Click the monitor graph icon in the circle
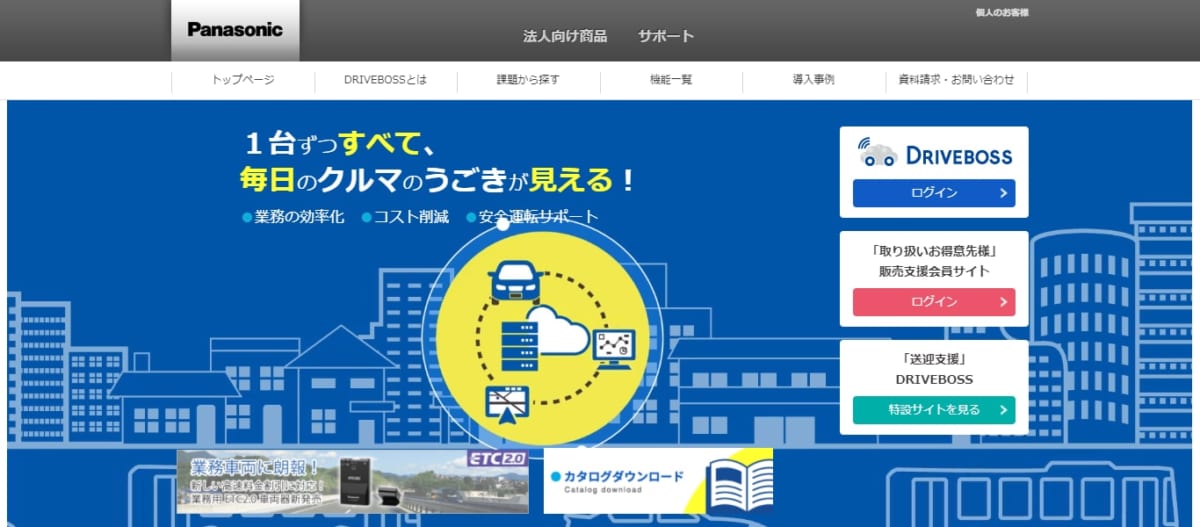Image resolution: width=1200 pixels, height=527 pixels. click(x=612, y=347)
